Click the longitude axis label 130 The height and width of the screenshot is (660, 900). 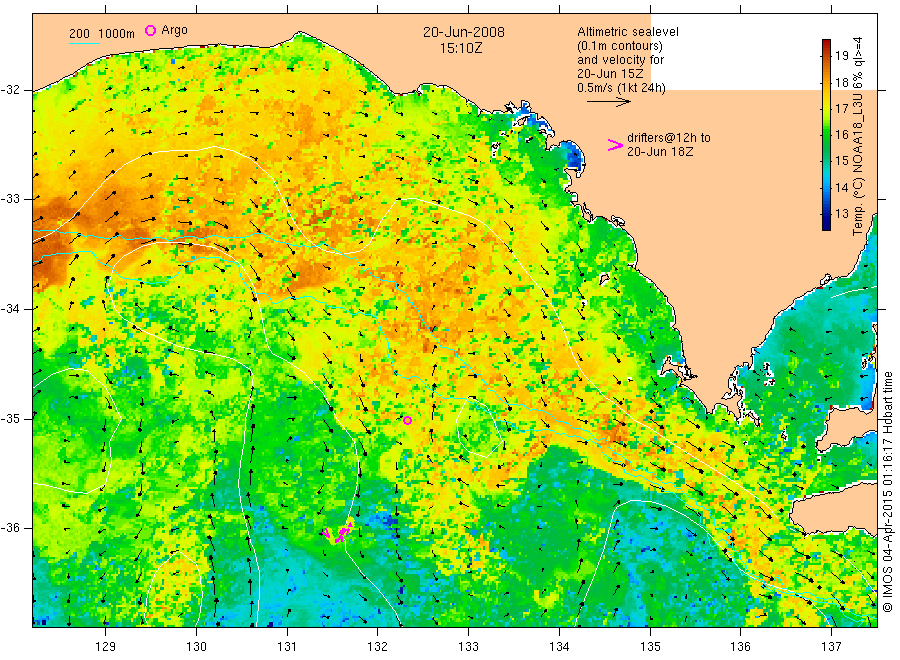coord(196,646)
